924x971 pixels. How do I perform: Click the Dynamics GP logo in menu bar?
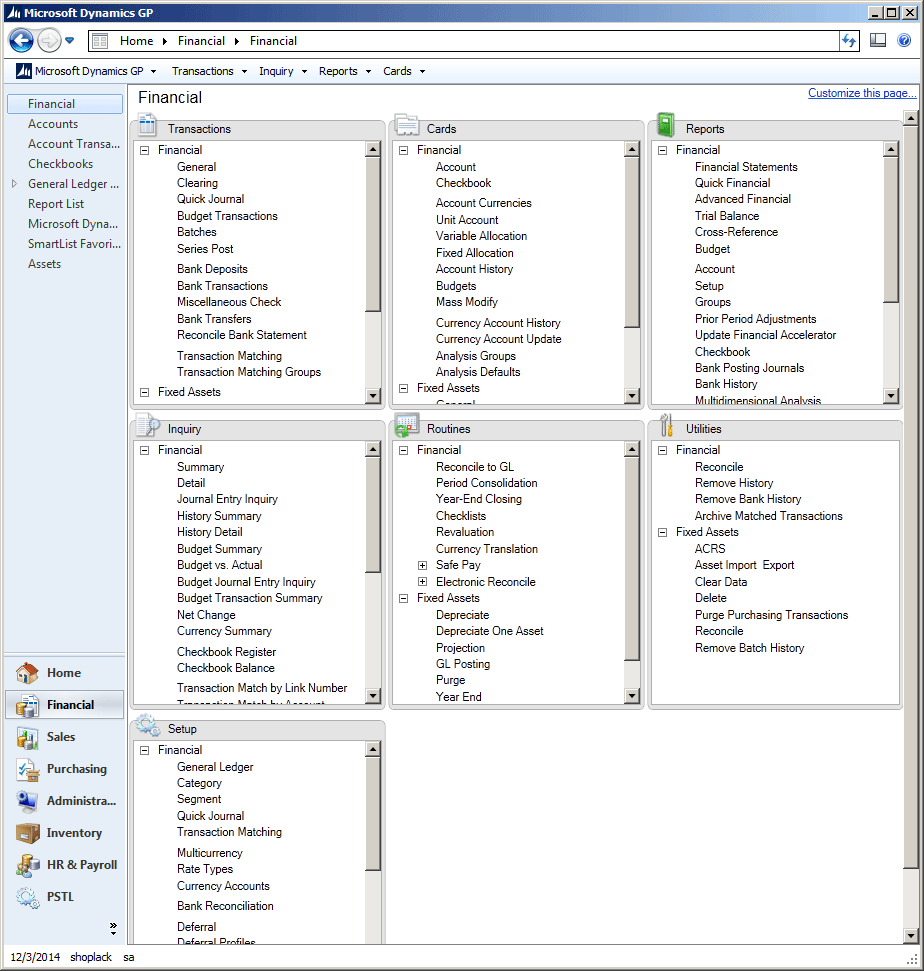pyautogui.click(x=24, y=71)
